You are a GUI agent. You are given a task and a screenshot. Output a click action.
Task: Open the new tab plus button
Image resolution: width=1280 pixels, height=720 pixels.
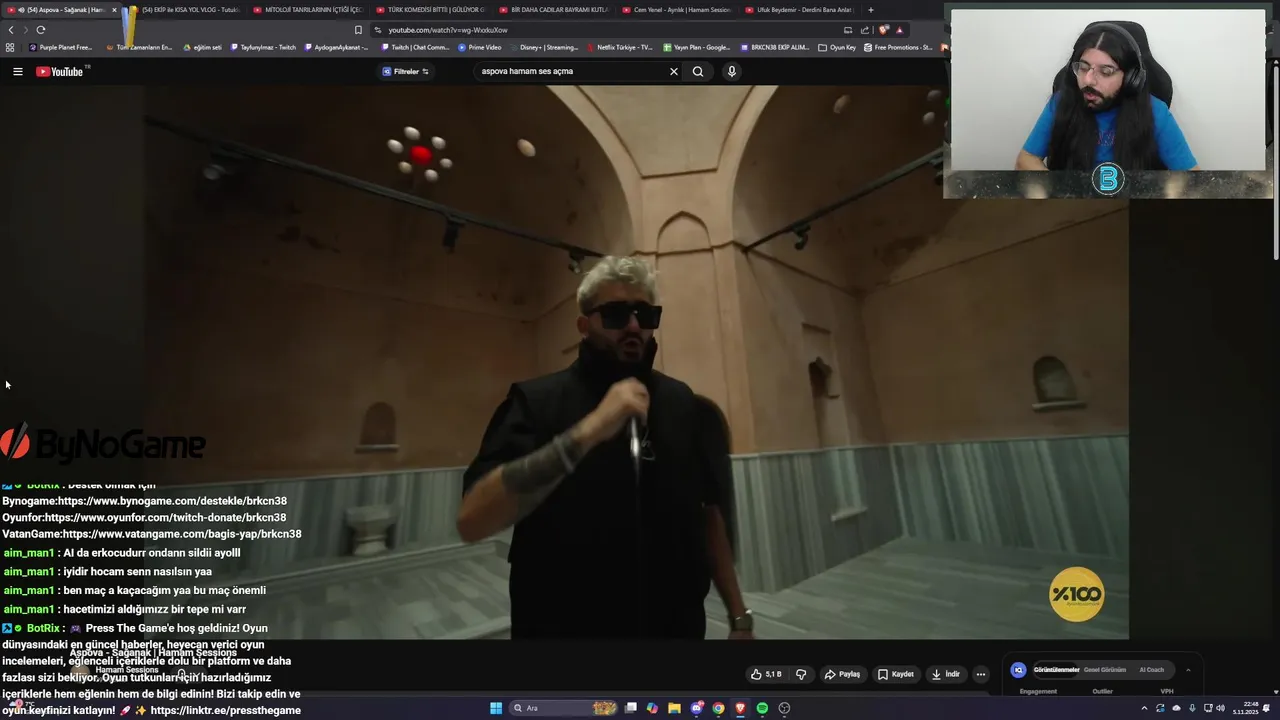pyautogui.click(x=871, y=10)
